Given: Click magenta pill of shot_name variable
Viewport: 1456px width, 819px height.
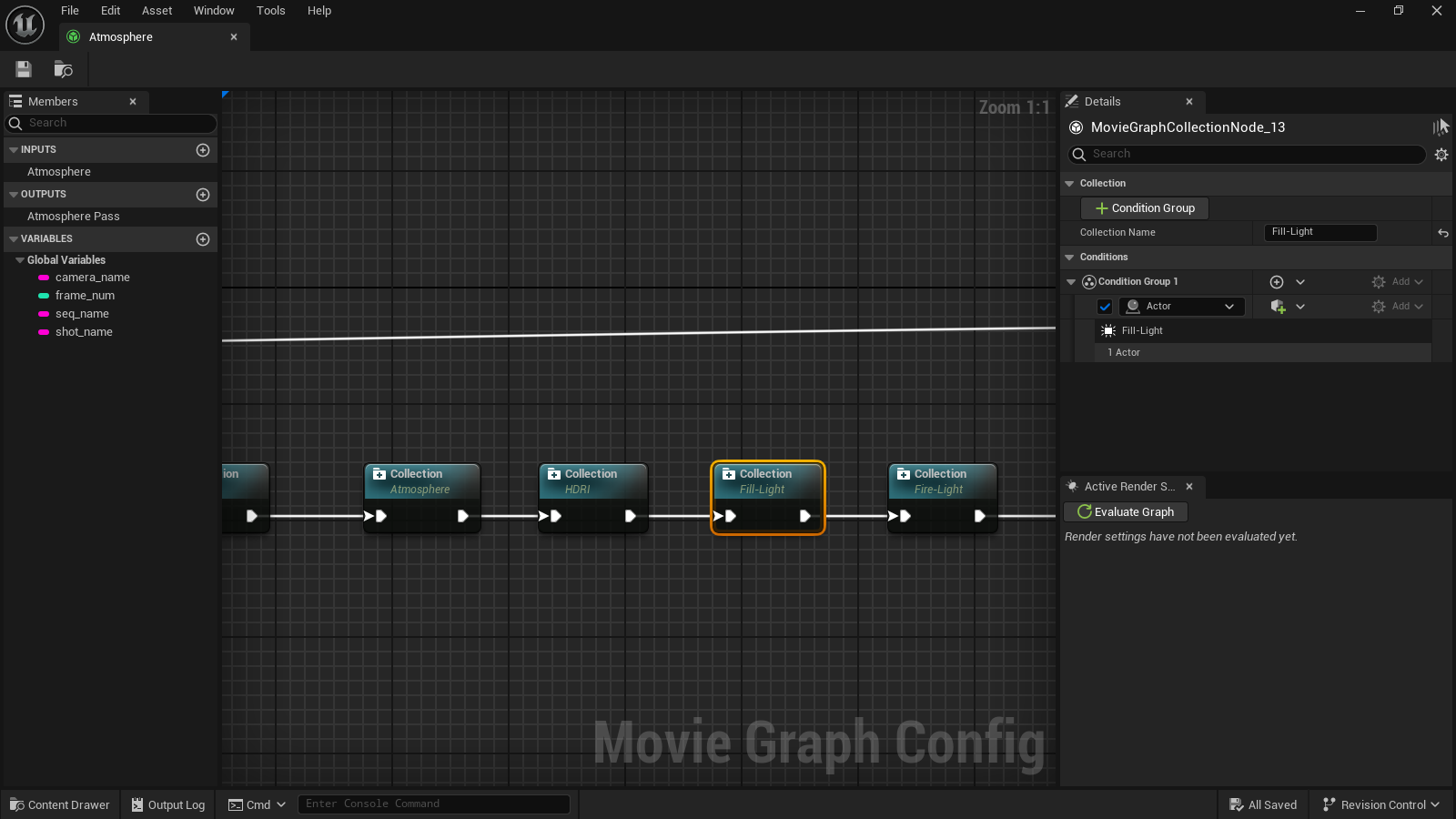Looking at the screenshot, I should point(44,332).
